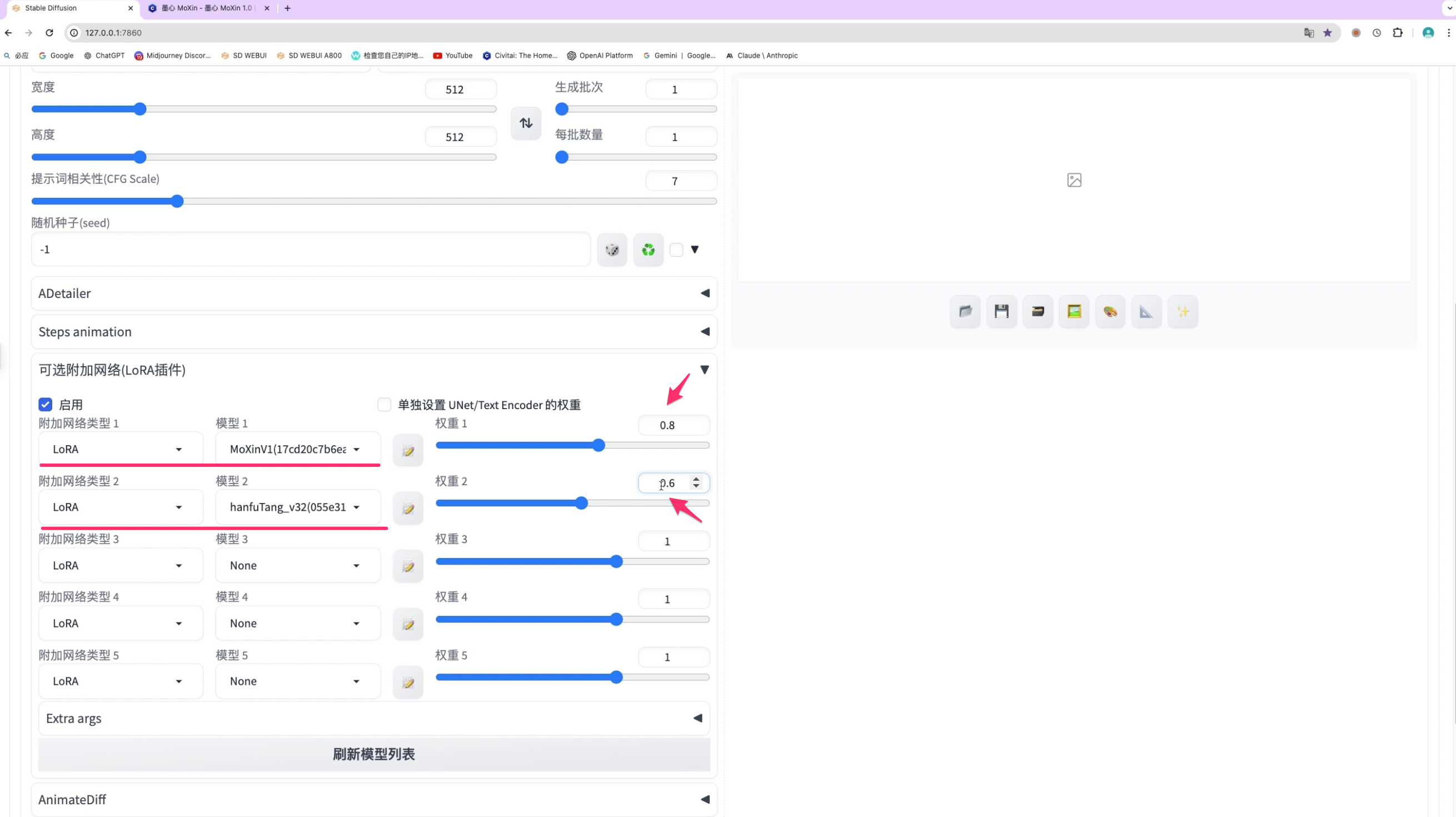Open the Civitai: The Home bookmark
This screenshot has height=817, width=1456.
pos(520,56)
